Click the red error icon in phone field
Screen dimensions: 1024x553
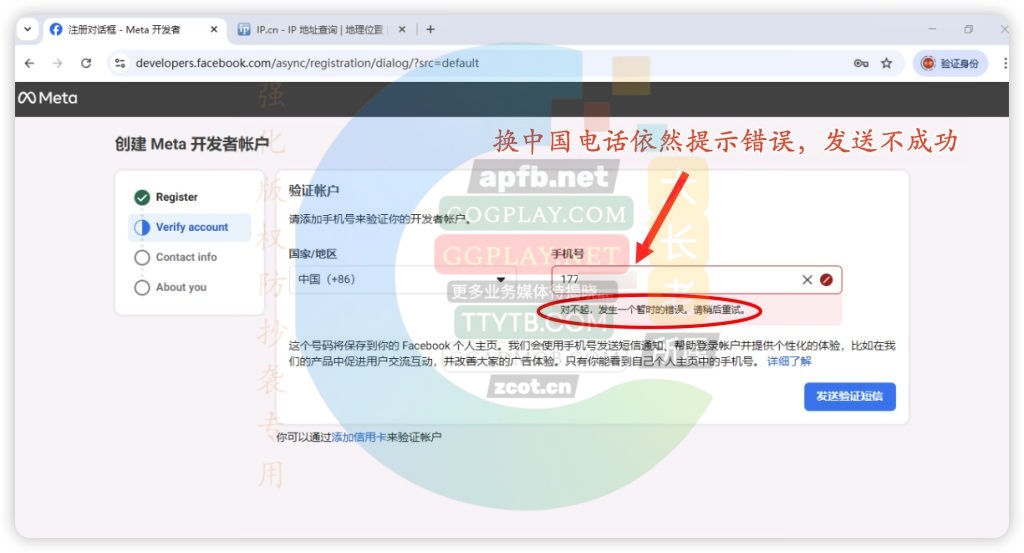tap(826, 280)
